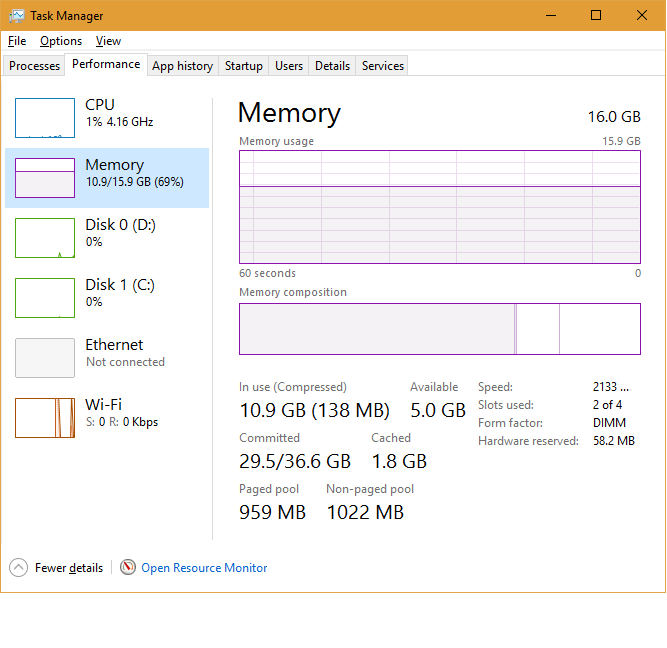Select the Ethernet Not connected entry

click(107, 358)
